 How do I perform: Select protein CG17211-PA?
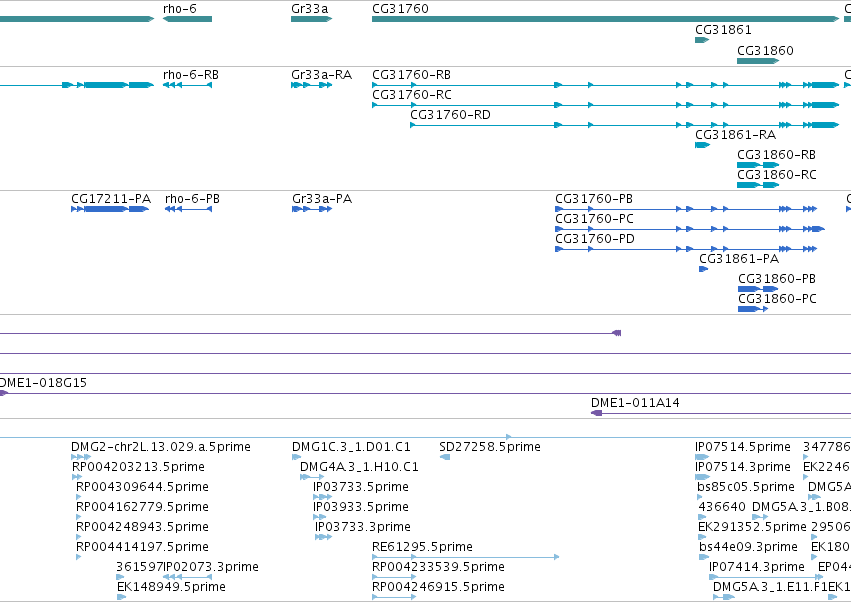(x=110, y=209)
